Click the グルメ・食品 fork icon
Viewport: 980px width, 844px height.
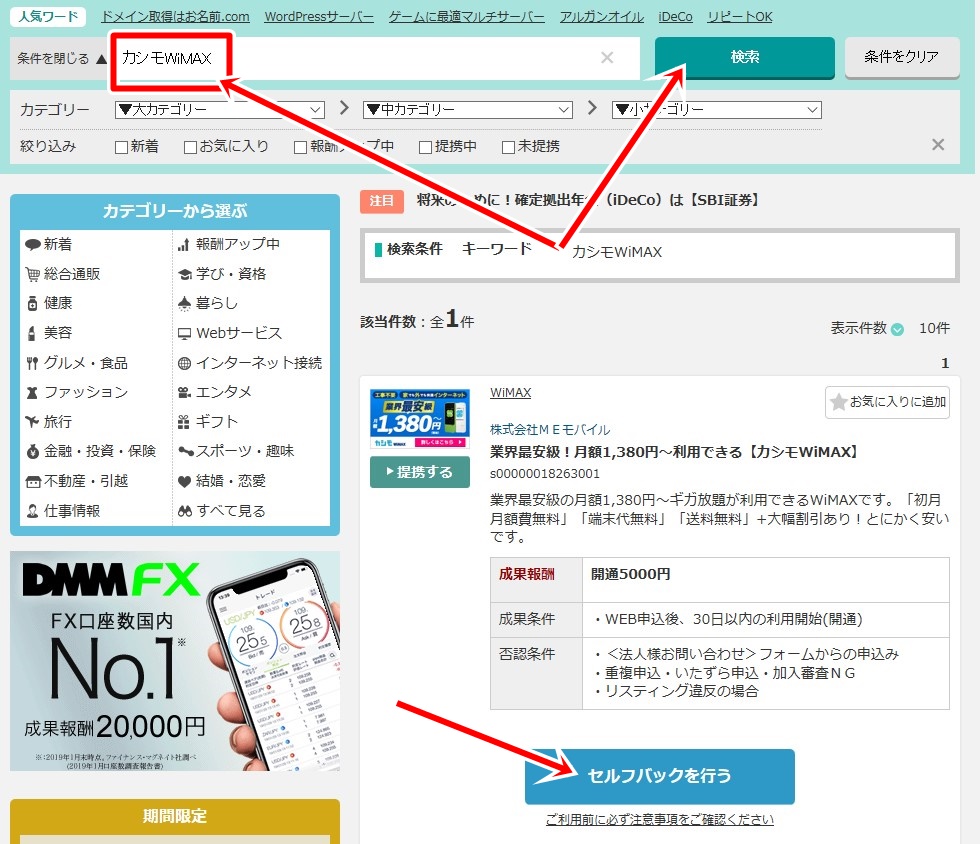pyautogui.click(x=32, y=363)
